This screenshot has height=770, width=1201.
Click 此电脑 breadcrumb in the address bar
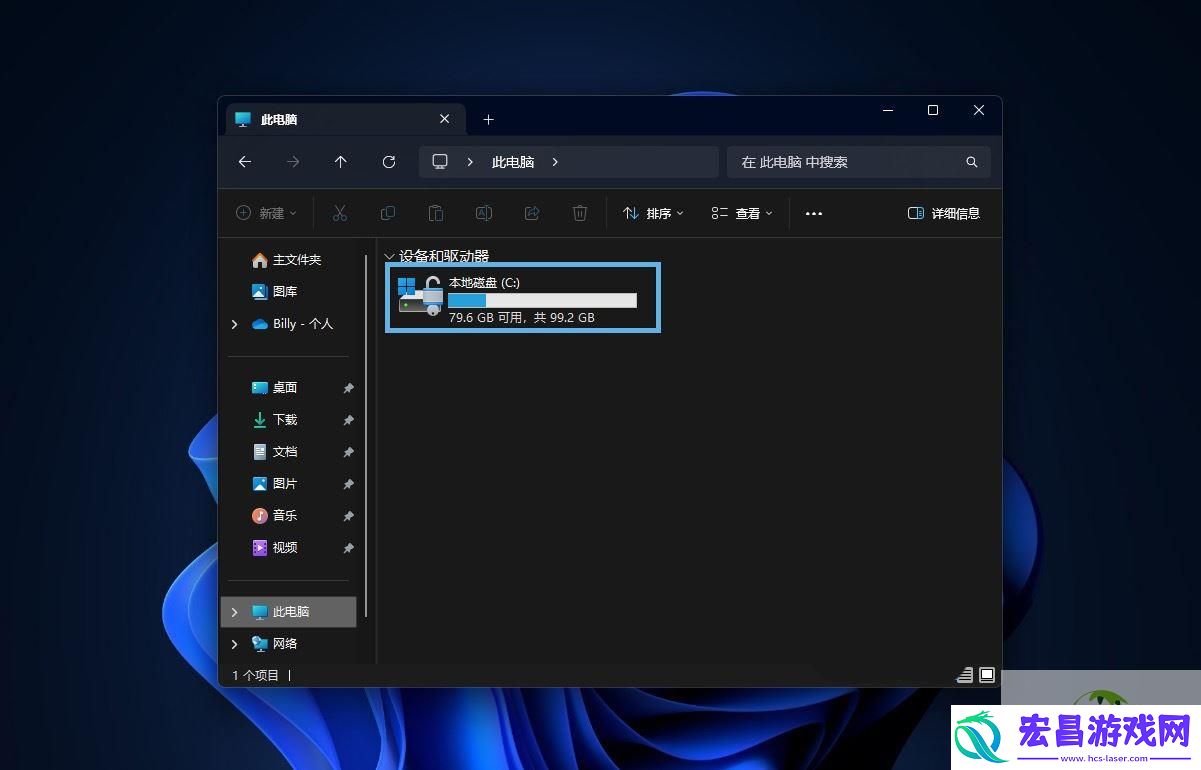pyautogui.click(x=513, y=162)
